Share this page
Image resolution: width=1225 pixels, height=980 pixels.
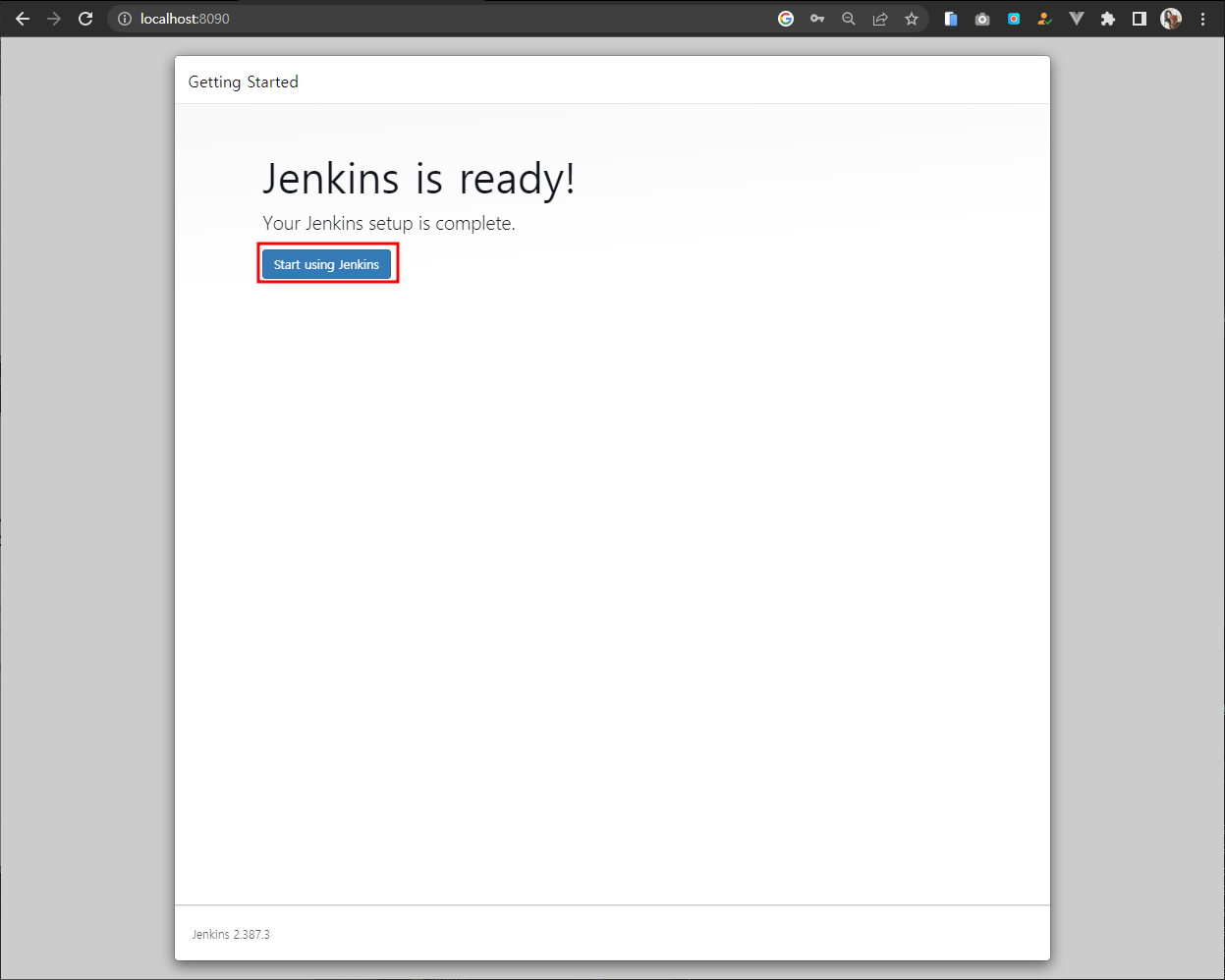(x=880, y=19)
